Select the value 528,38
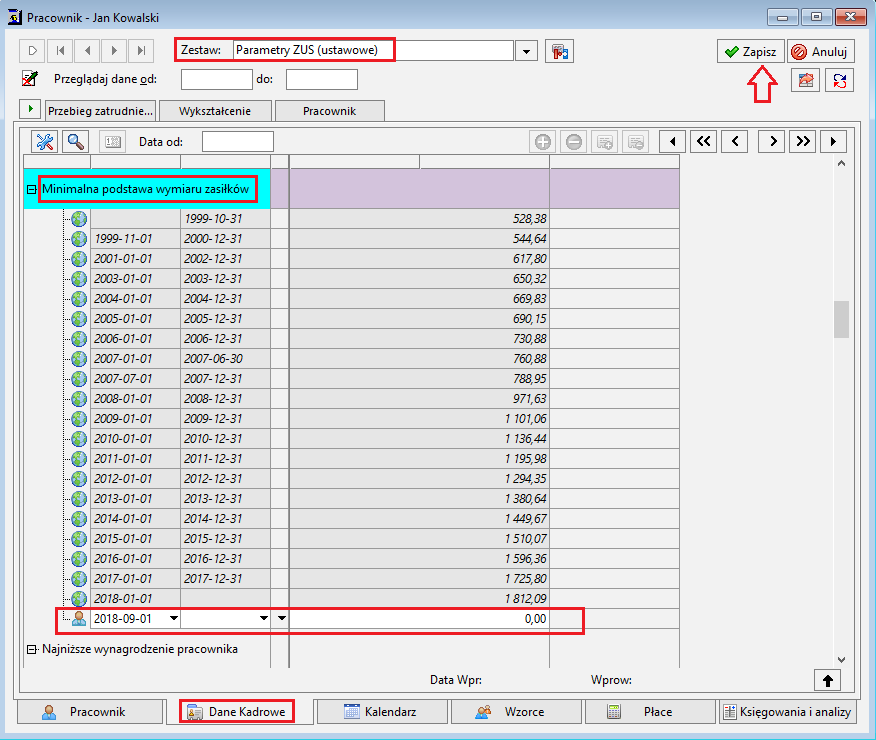Screen dimensions: 876x740 (530, 219)
